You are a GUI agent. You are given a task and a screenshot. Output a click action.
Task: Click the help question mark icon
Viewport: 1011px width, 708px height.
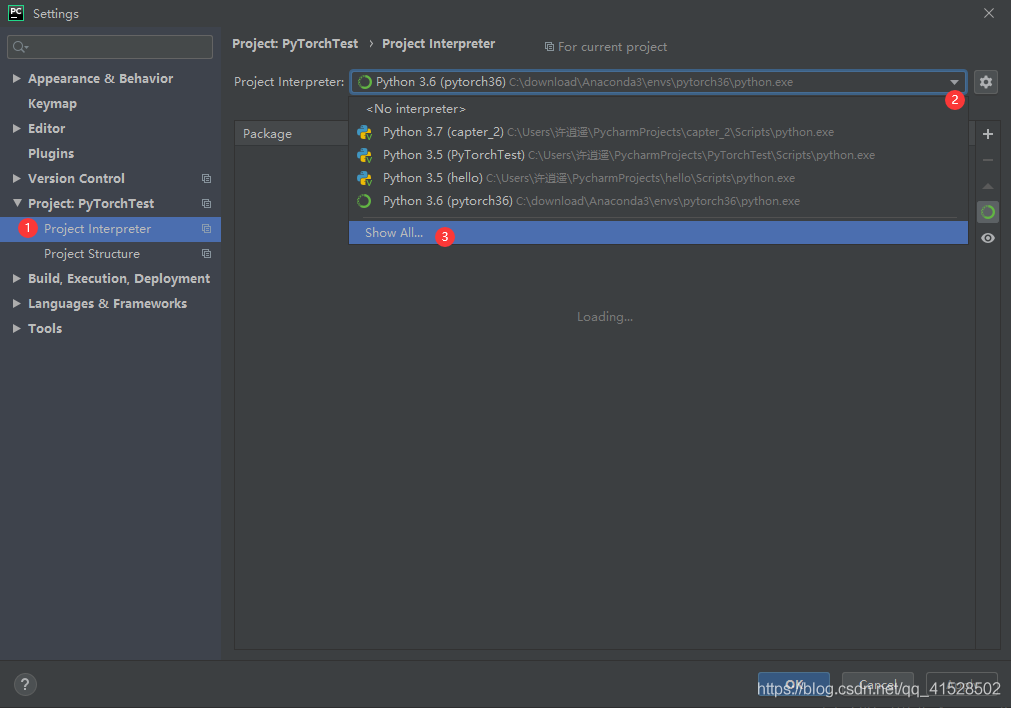click(x=26, y=685)
